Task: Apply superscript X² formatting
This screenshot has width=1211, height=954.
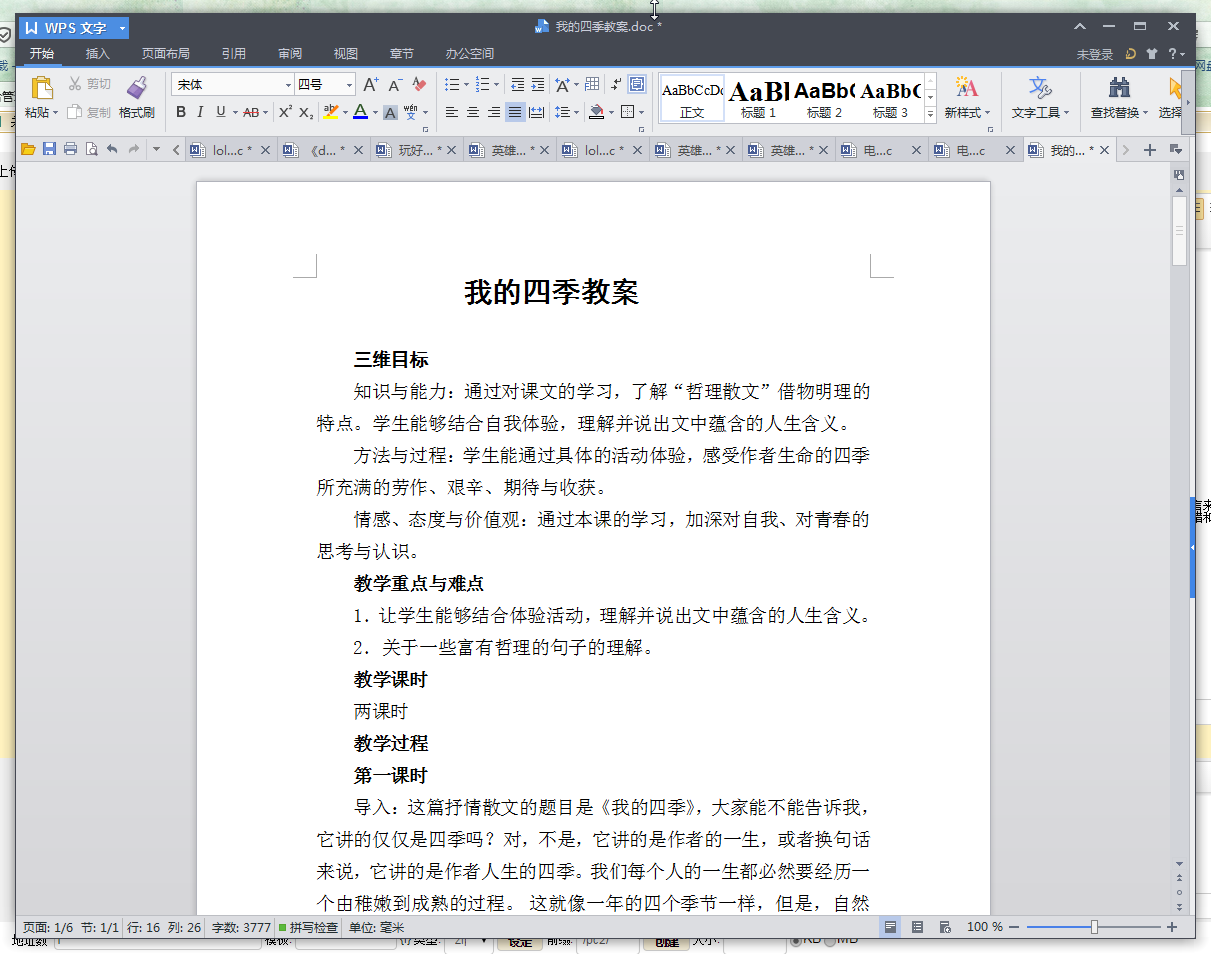Action: point(286,112)
